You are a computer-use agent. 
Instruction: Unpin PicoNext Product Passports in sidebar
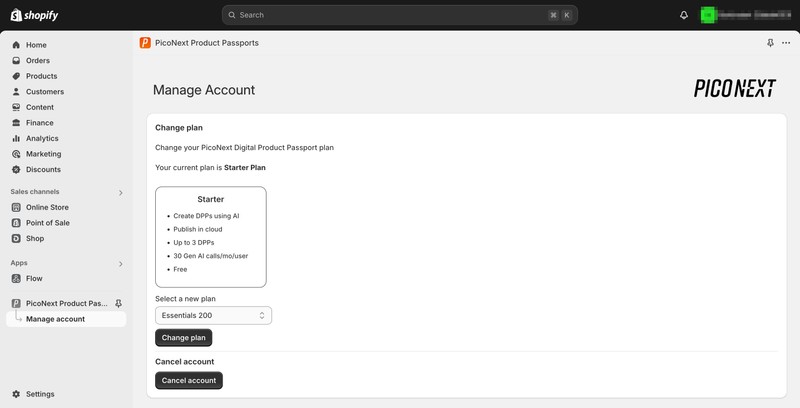point(119,303)
